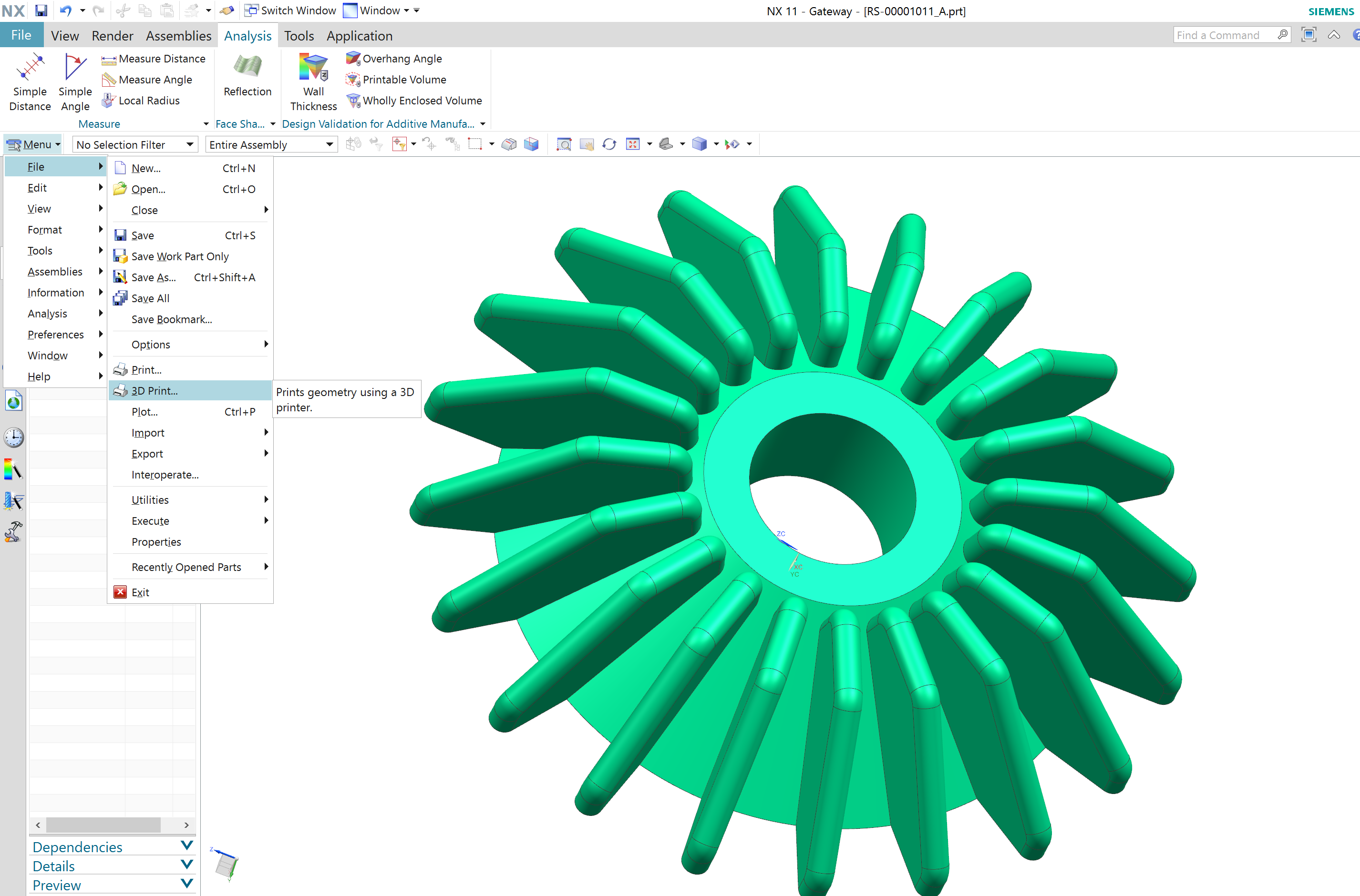
Task: Click the 3D Print menu option
Action: click(x=154, y=390)
